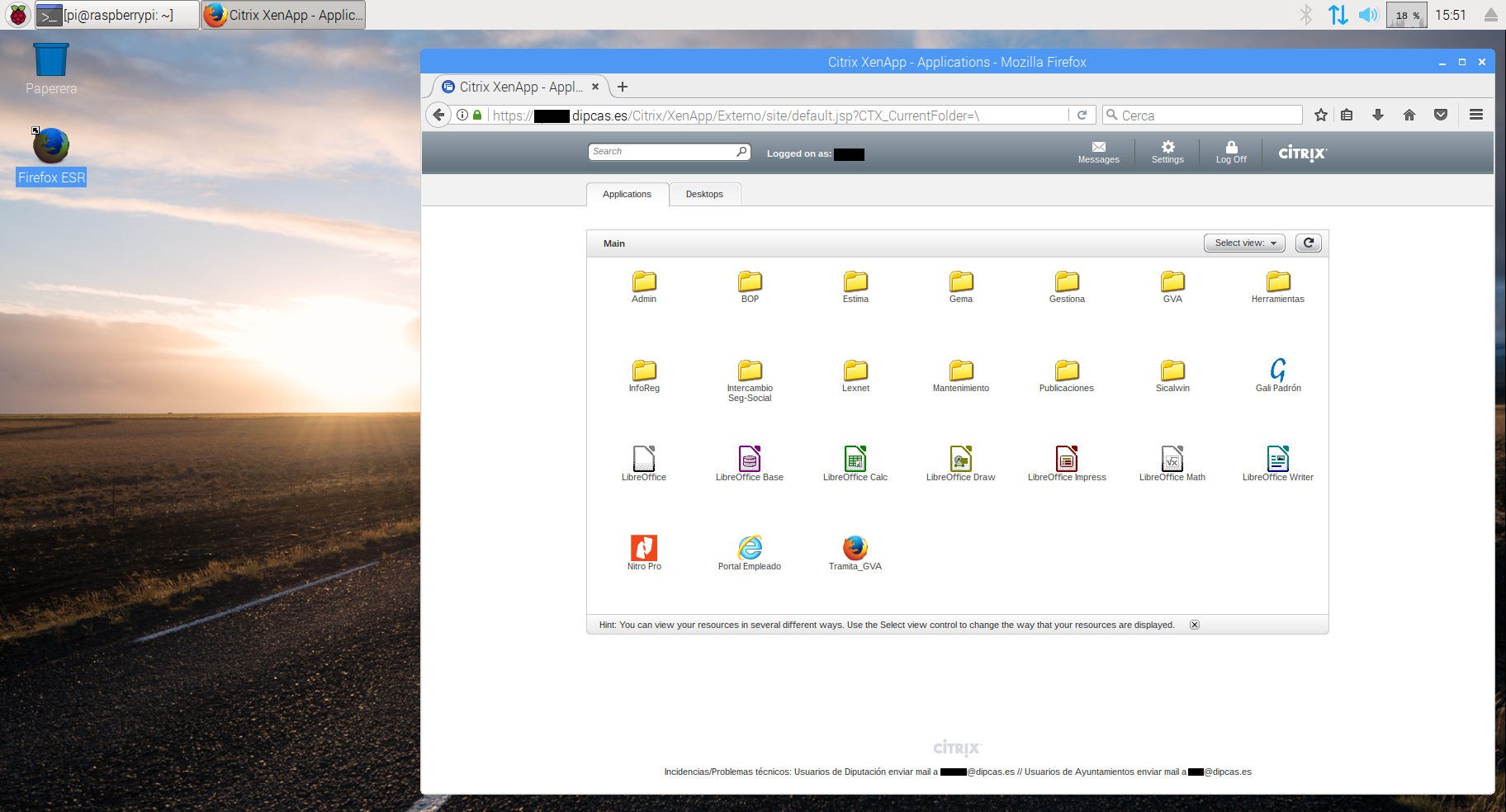Go to Firefox home page
Screen dimensions: 1506x812
click(1409, 116)
